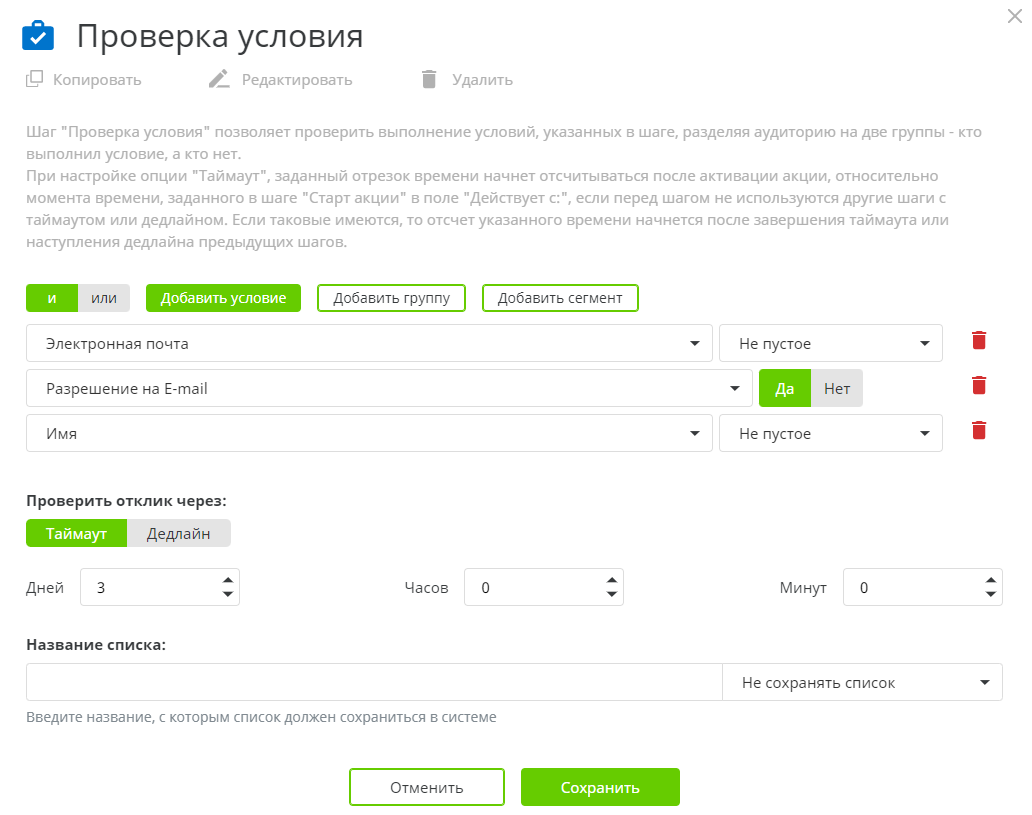Delete the Электронная почта condition row
The height and width of the screenshot is (815, 1032).
pos(978,340)
